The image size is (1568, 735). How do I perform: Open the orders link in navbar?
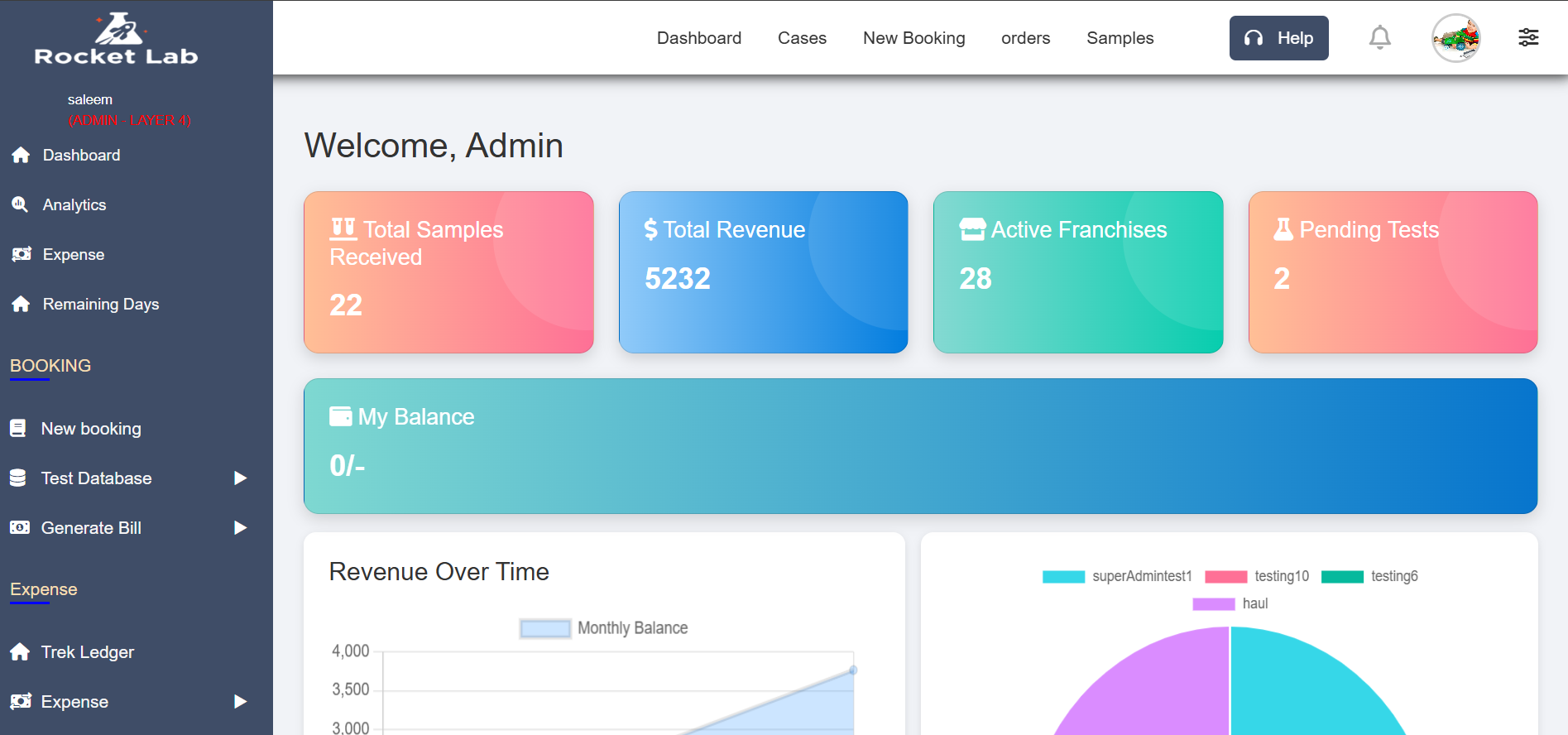(1025, 38)
